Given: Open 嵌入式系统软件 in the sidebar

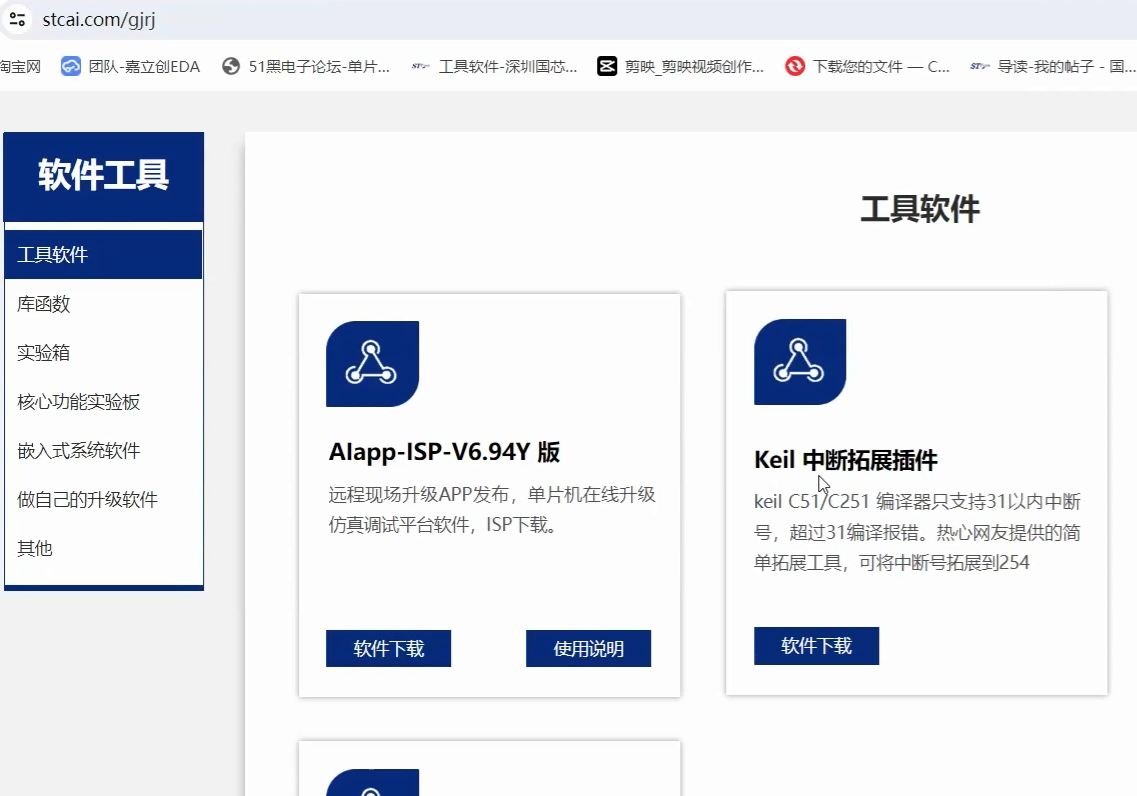Looking at the screenshot, I should 104,450.
